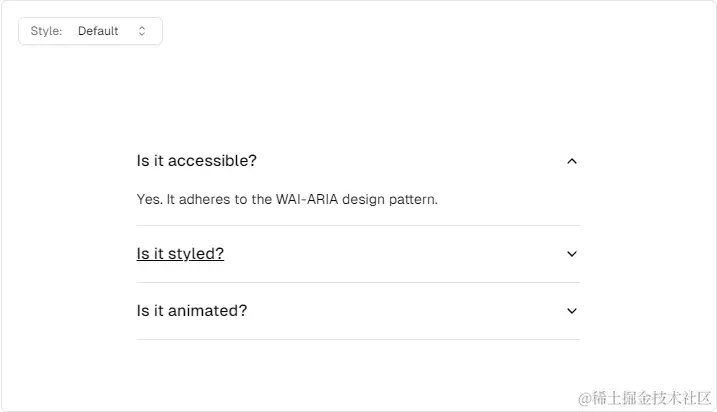
Task: Click the answer text "Yes. It adheres to the WAI-ARIA"
Action: (x=237, y=199)
